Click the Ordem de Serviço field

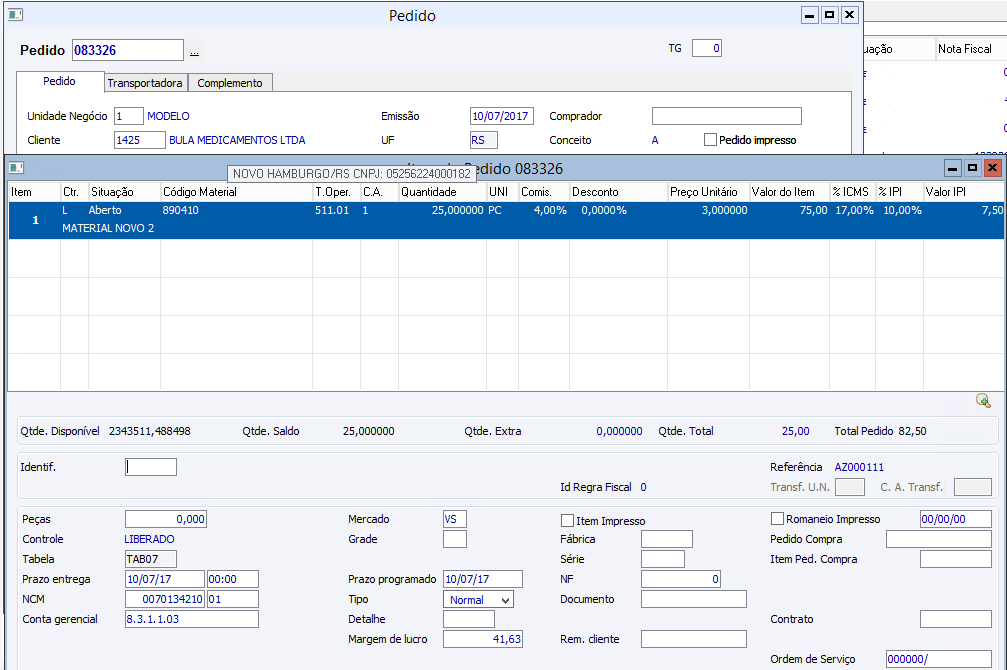938,659
